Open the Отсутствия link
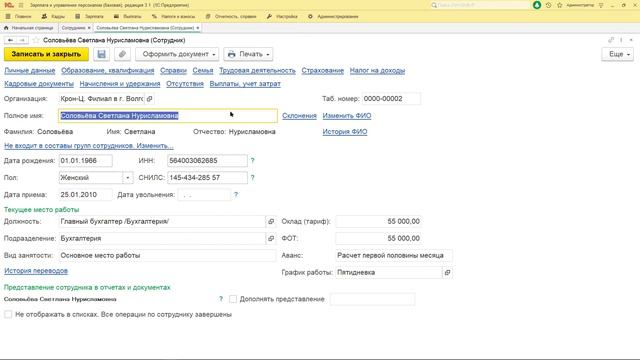Image resolution: width=640 pixels, height=360 pixels. 185,83
